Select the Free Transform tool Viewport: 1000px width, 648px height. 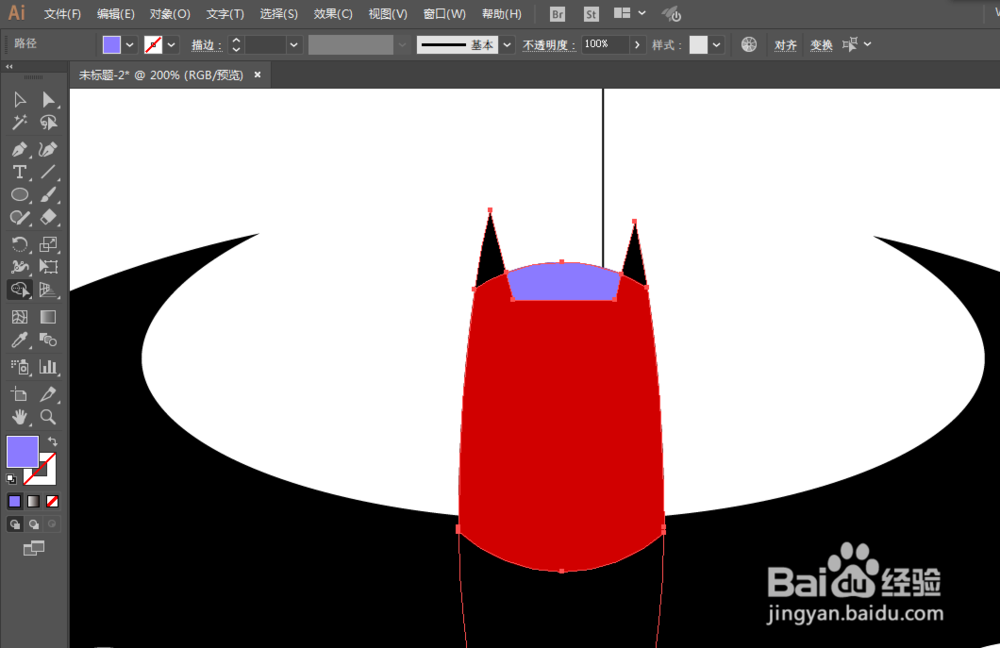[48, 267]
